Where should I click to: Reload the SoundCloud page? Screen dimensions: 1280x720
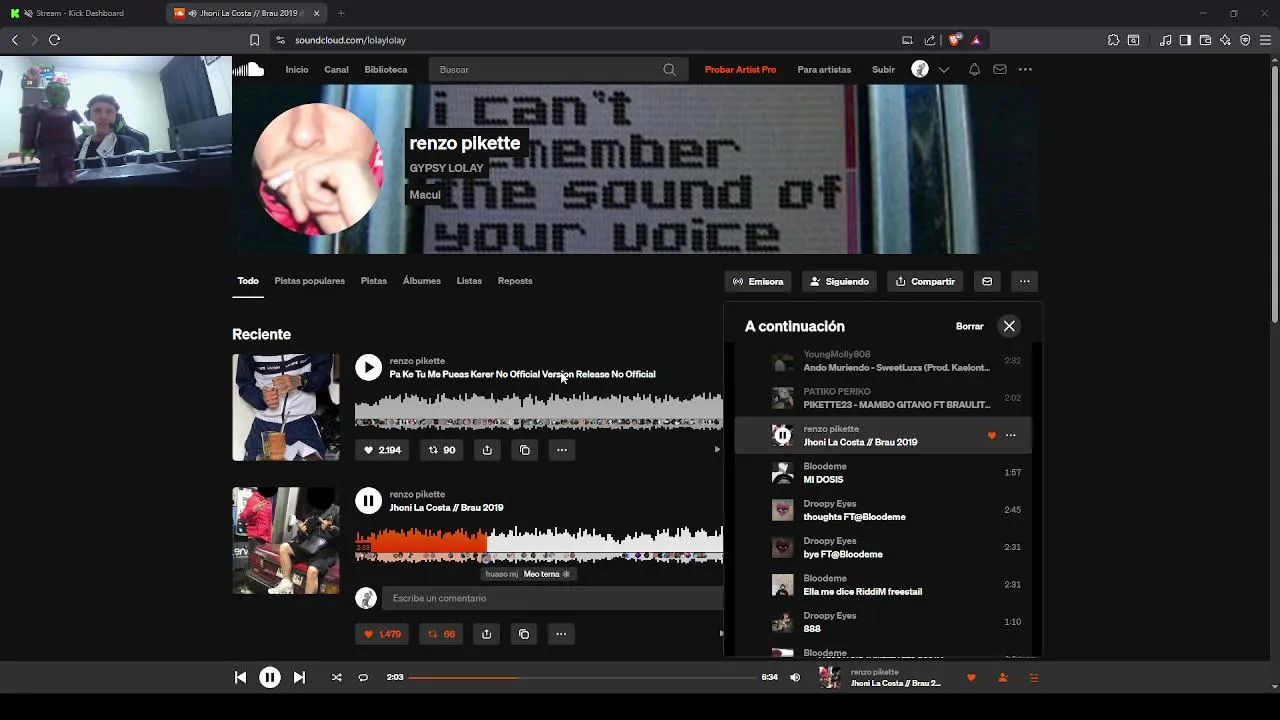(54, 40)
